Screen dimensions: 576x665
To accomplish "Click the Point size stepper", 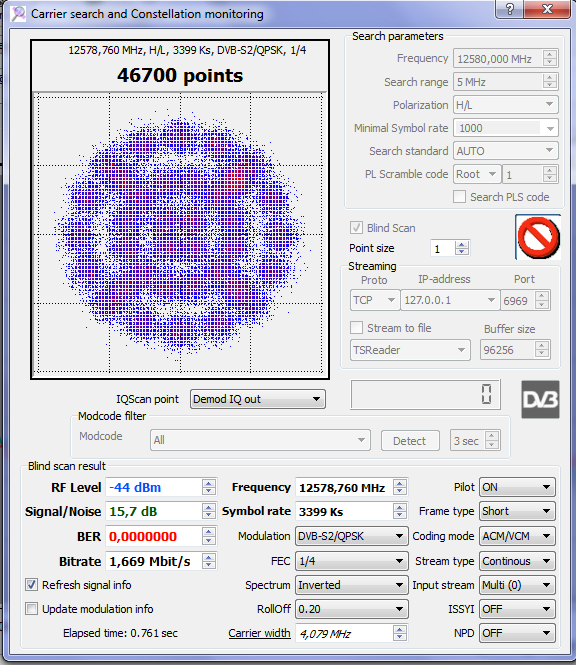I will coord(461,248).
